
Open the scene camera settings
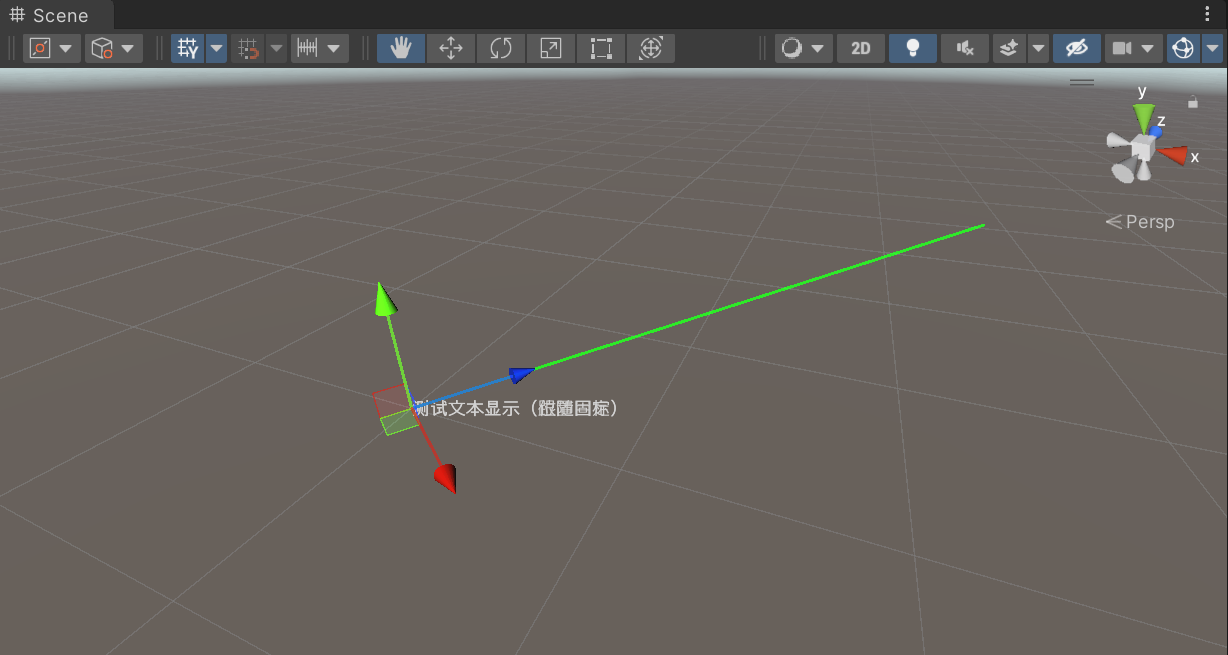click(1134, 48)
